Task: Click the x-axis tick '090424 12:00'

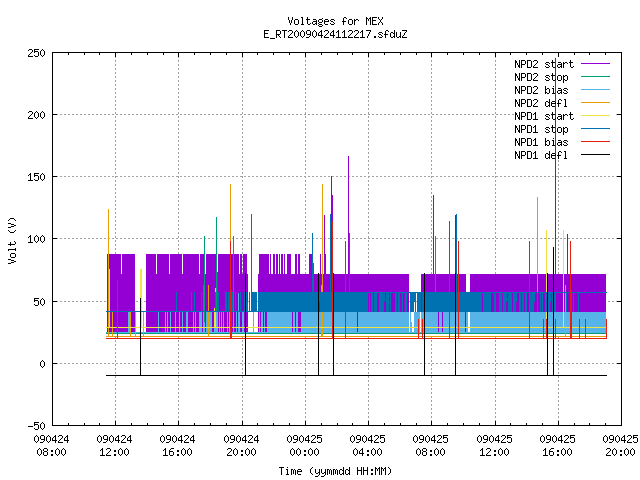Action: click(x=115, y=446)
